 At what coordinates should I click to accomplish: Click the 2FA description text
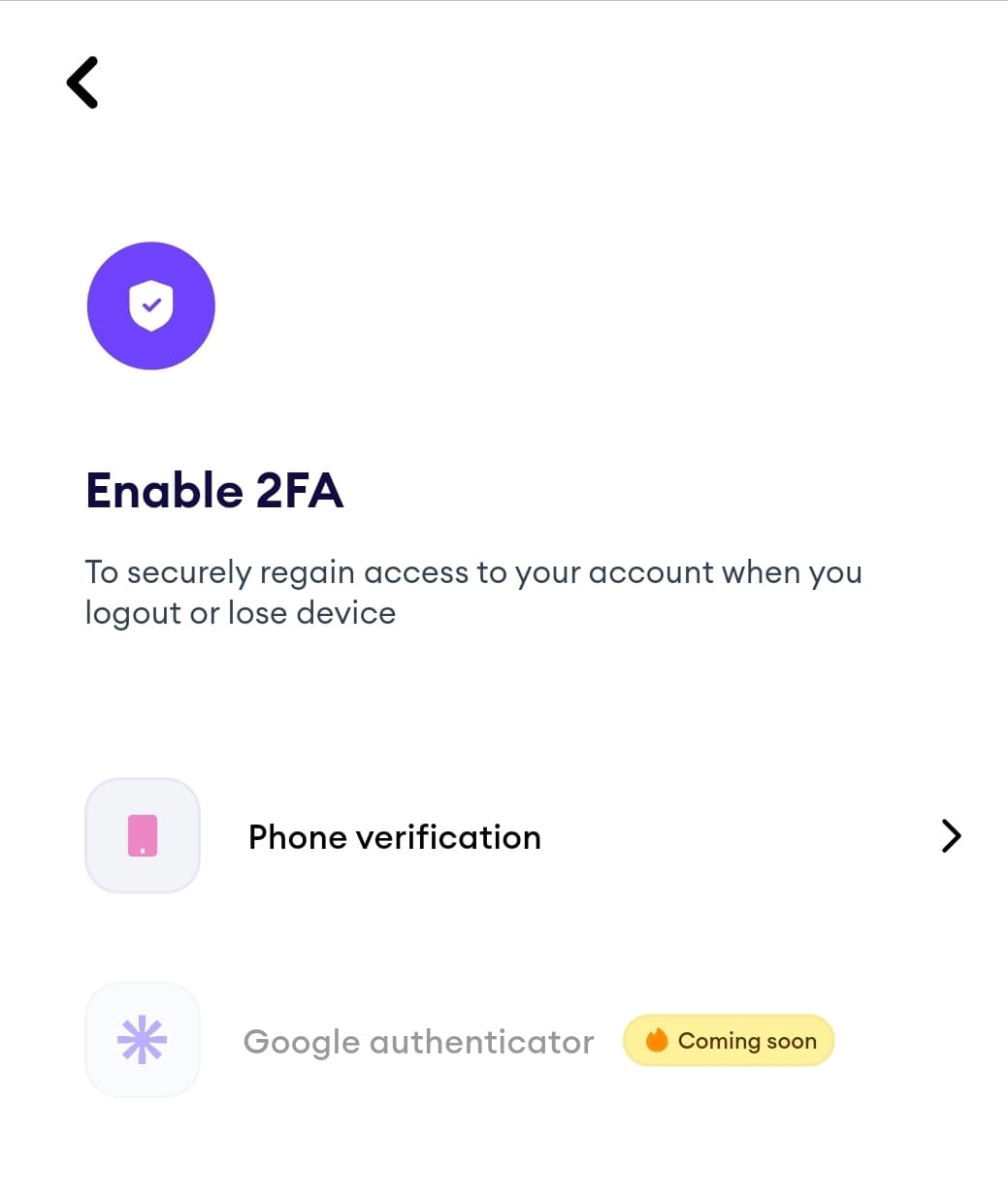point(473,592)
